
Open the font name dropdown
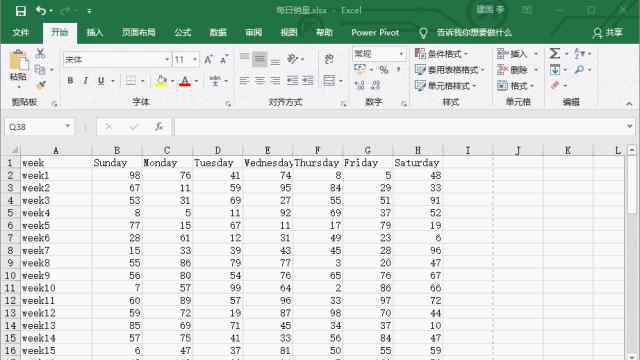coord(167,60)
